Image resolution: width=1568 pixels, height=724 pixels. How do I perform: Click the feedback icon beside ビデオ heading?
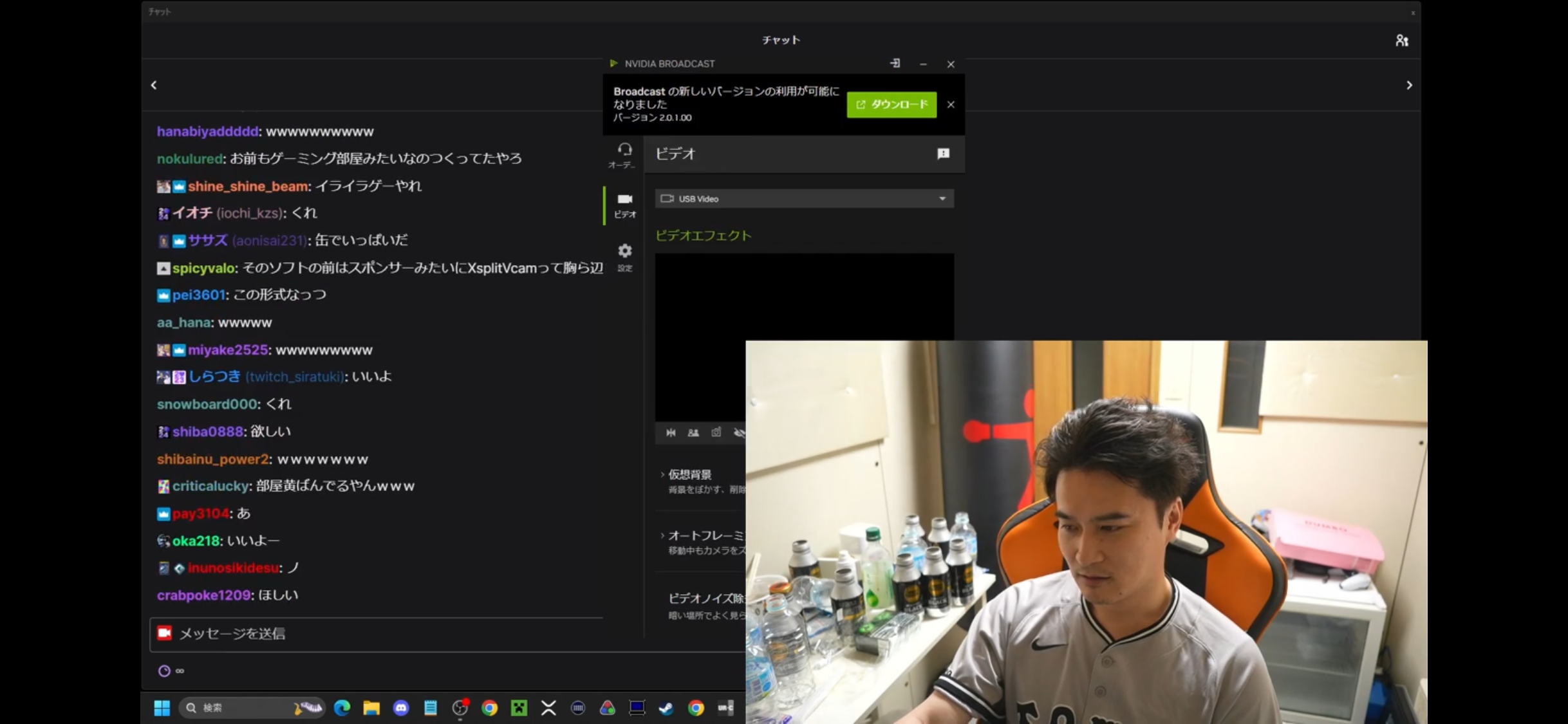click(x=943, y=153)
